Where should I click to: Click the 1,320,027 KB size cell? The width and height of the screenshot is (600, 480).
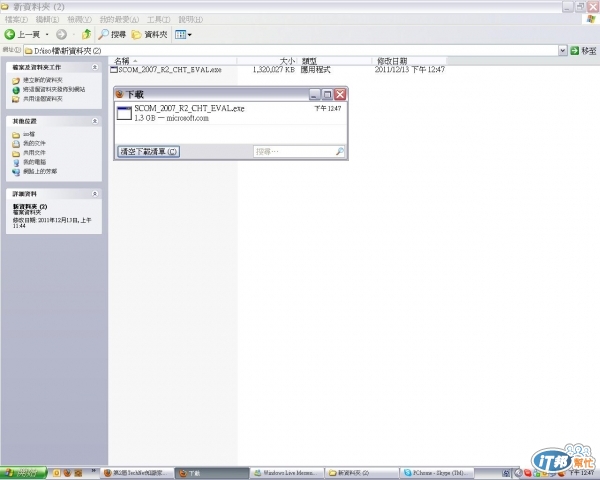pos(273,70)
